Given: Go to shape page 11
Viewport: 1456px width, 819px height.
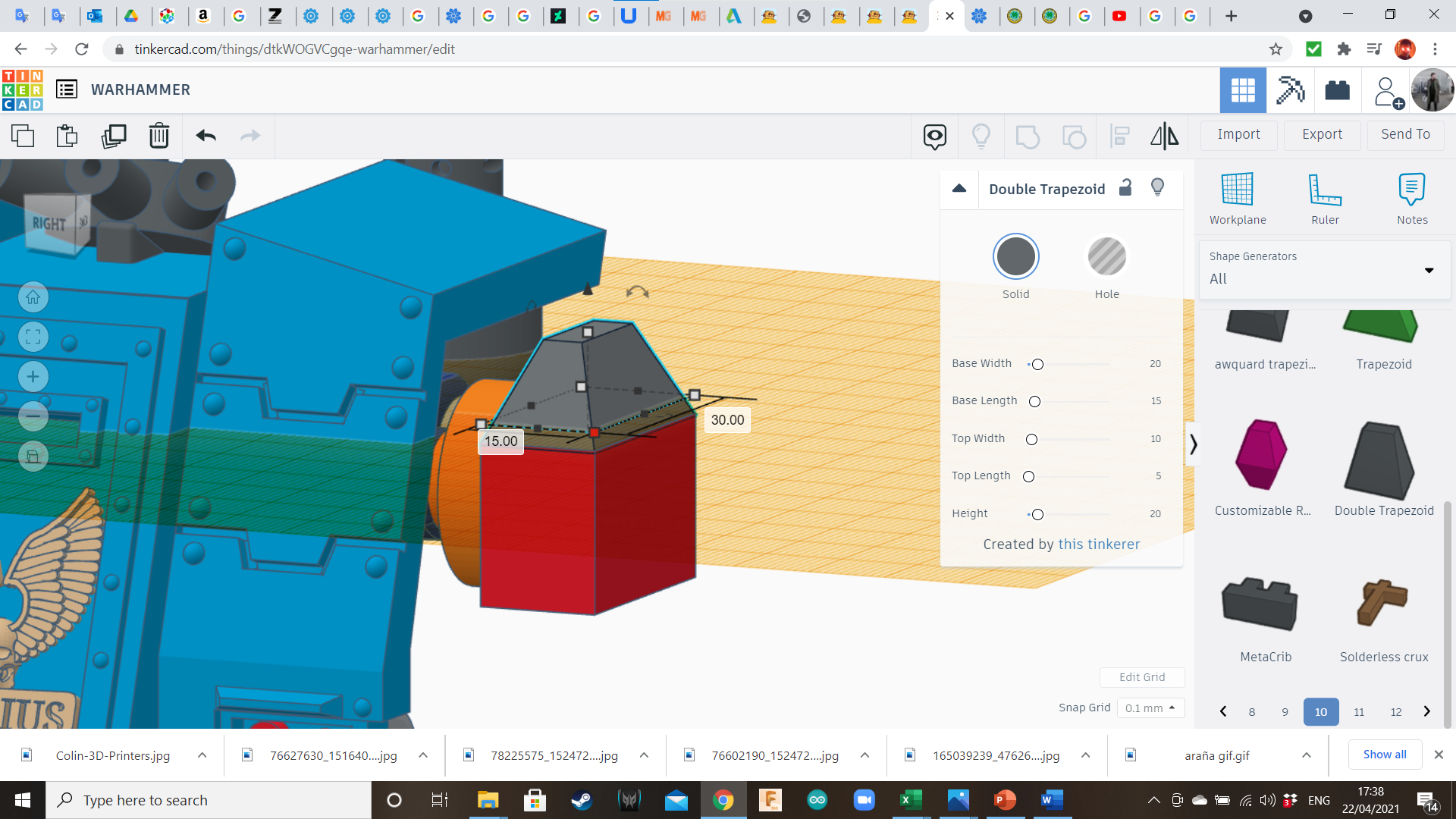Looking at the screenshot, I should point(1359,711).
